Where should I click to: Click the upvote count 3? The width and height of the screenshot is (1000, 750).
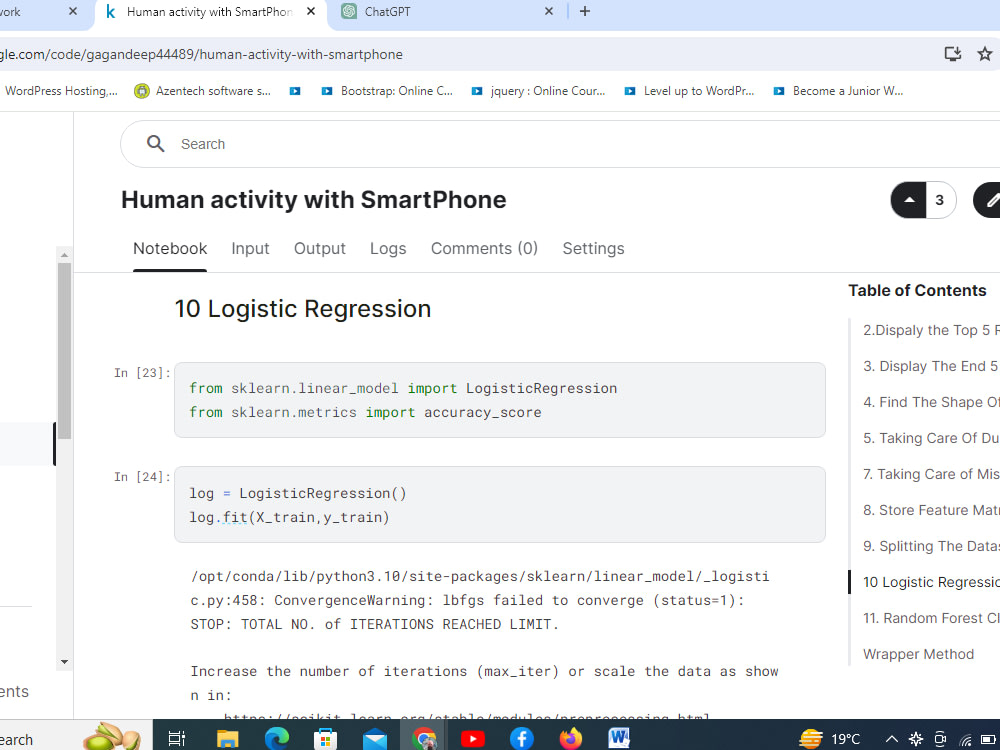939,200
